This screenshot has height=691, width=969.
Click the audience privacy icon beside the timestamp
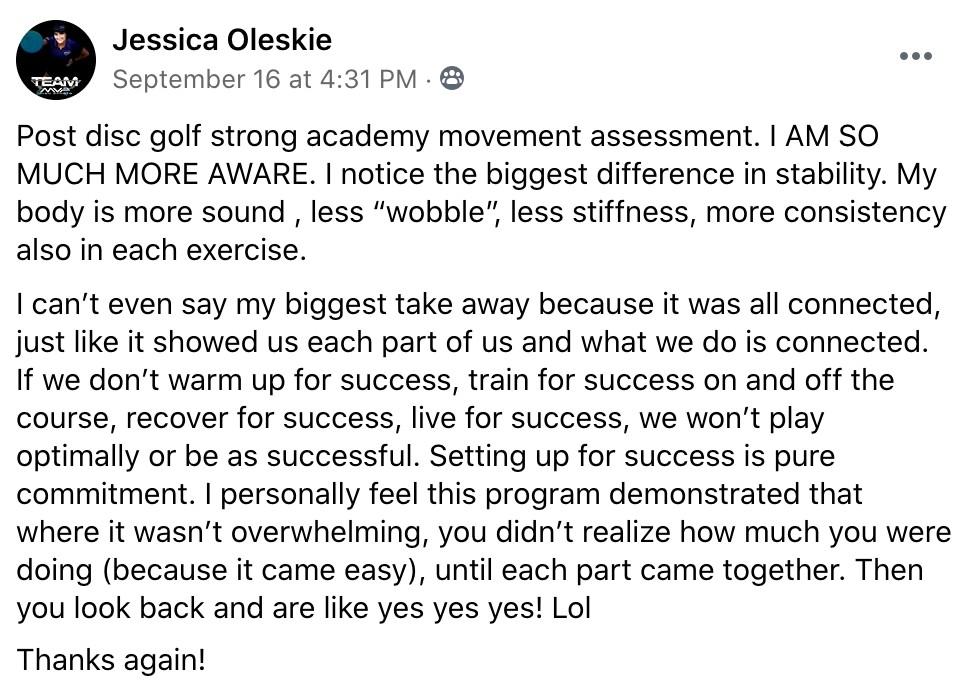coord(452,80)
